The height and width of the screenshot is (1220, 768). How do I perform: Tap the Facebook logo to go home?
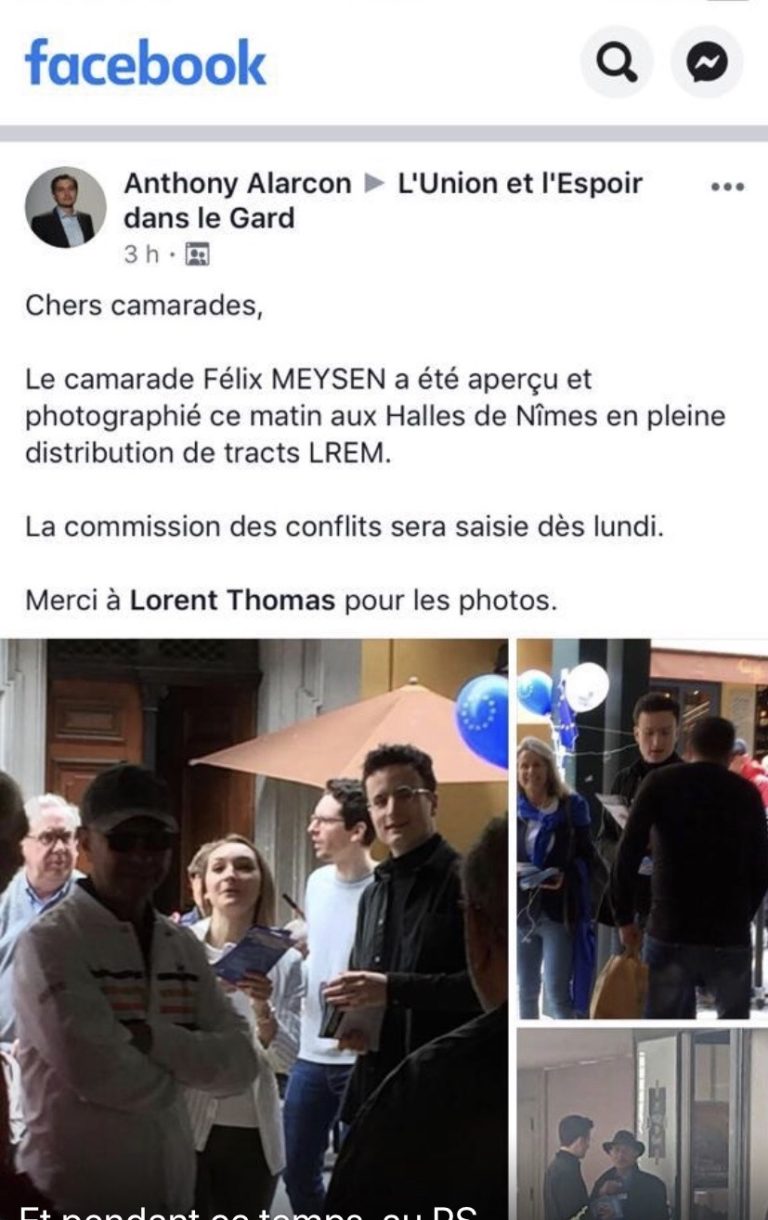[x=146, y=62]
